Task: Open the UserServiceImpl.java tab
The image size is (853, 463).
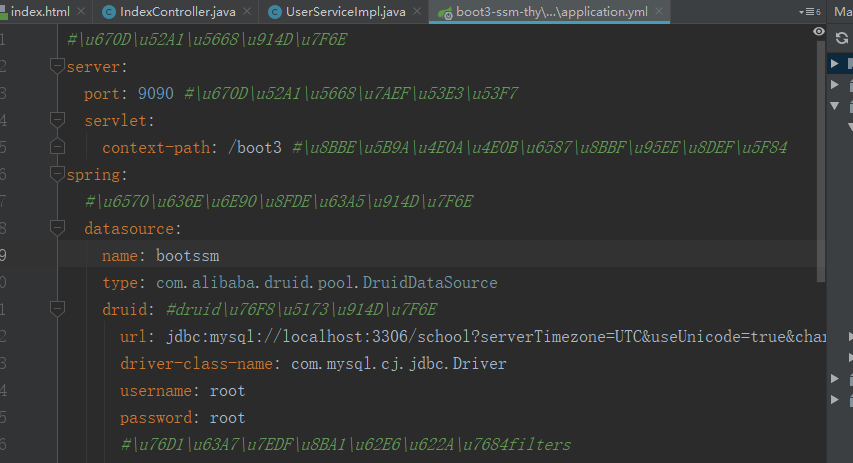Action: (345, 11)
